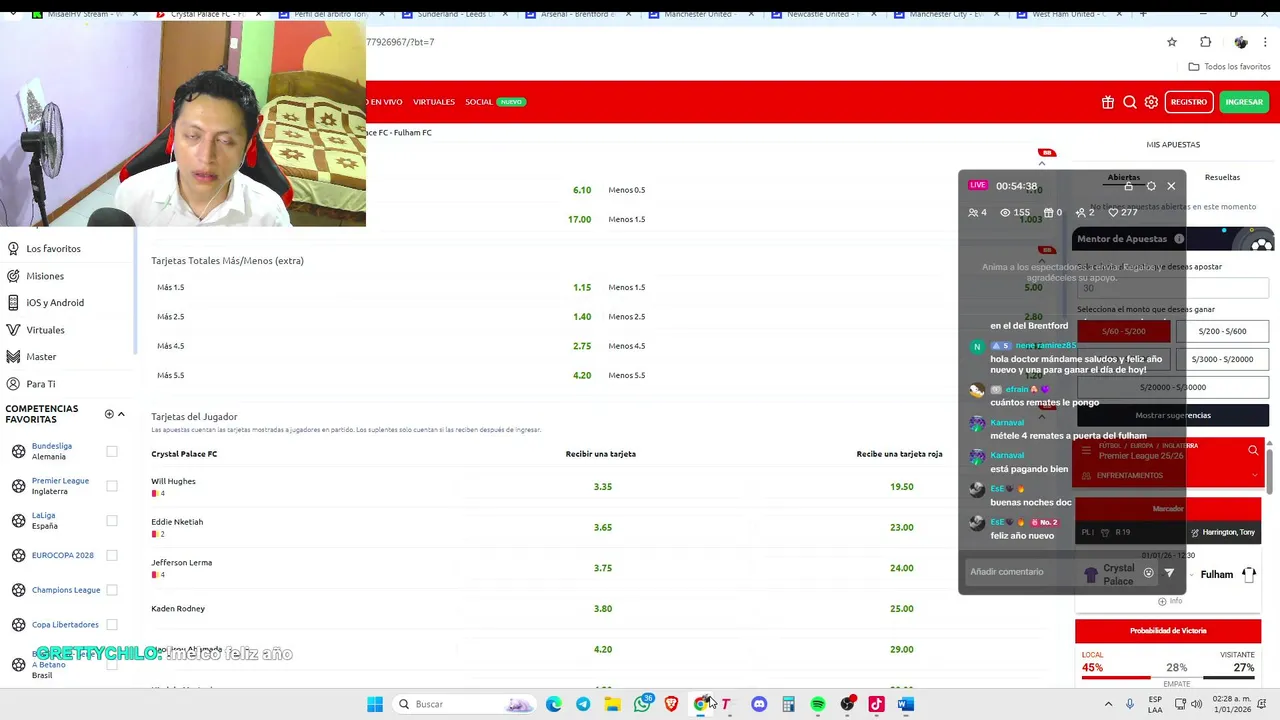Switch to the Abiertas bets tab

(x=1124, y=177)
